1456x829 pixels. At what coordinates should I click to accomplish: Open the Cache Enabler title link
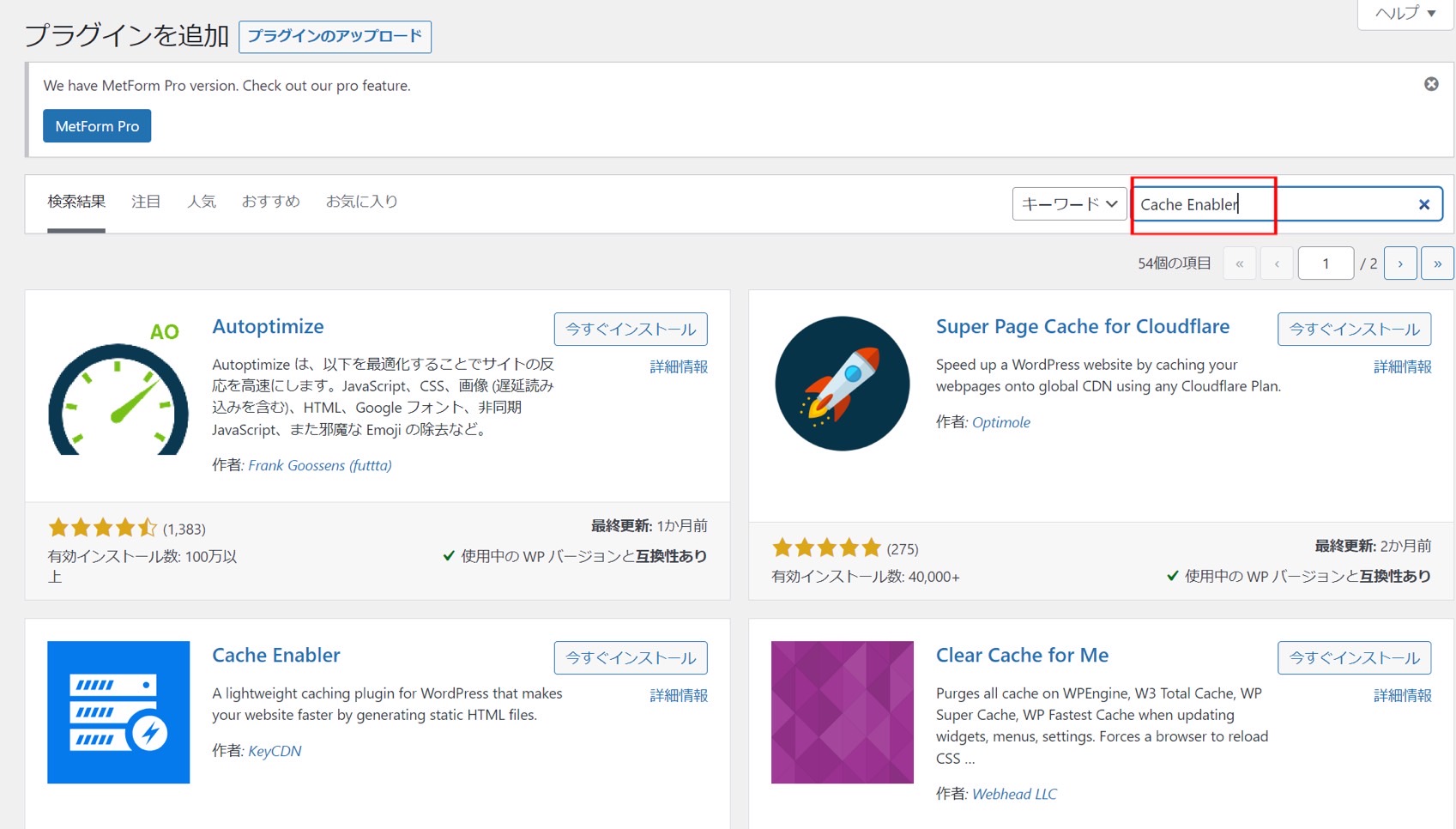[x=276, y=656]
